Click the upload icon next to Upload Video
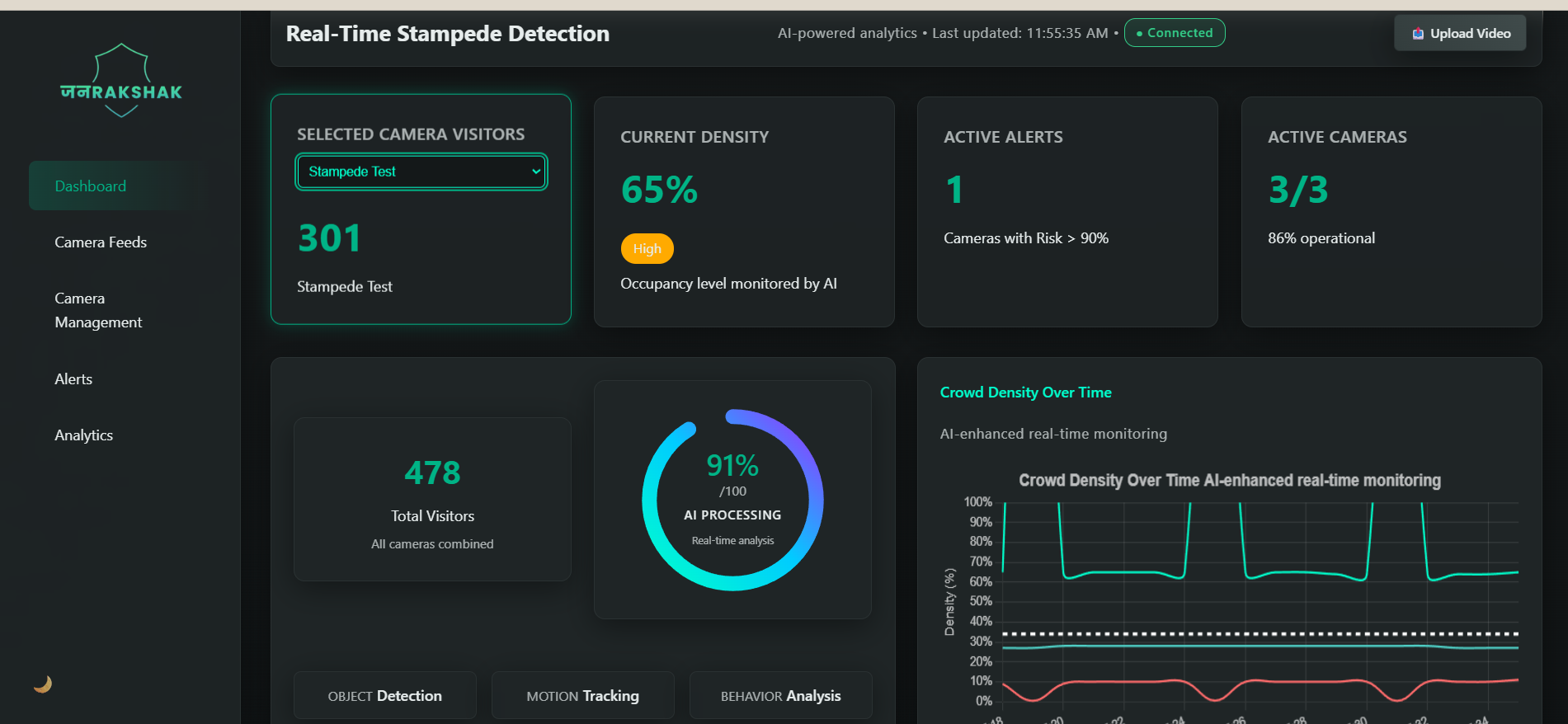This screenshot has height=724, width=1568. point(1418,34)
